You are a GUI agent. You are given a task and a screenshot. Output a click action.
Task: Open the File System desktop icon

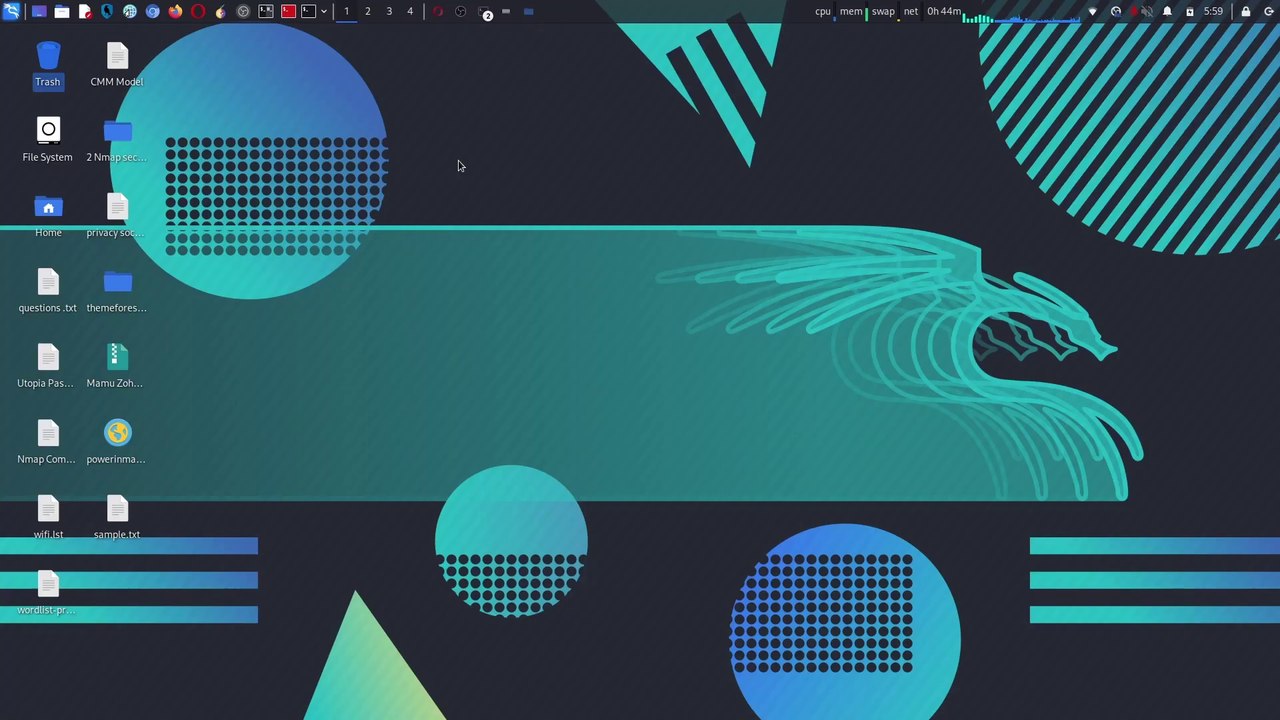pos(48,140)
